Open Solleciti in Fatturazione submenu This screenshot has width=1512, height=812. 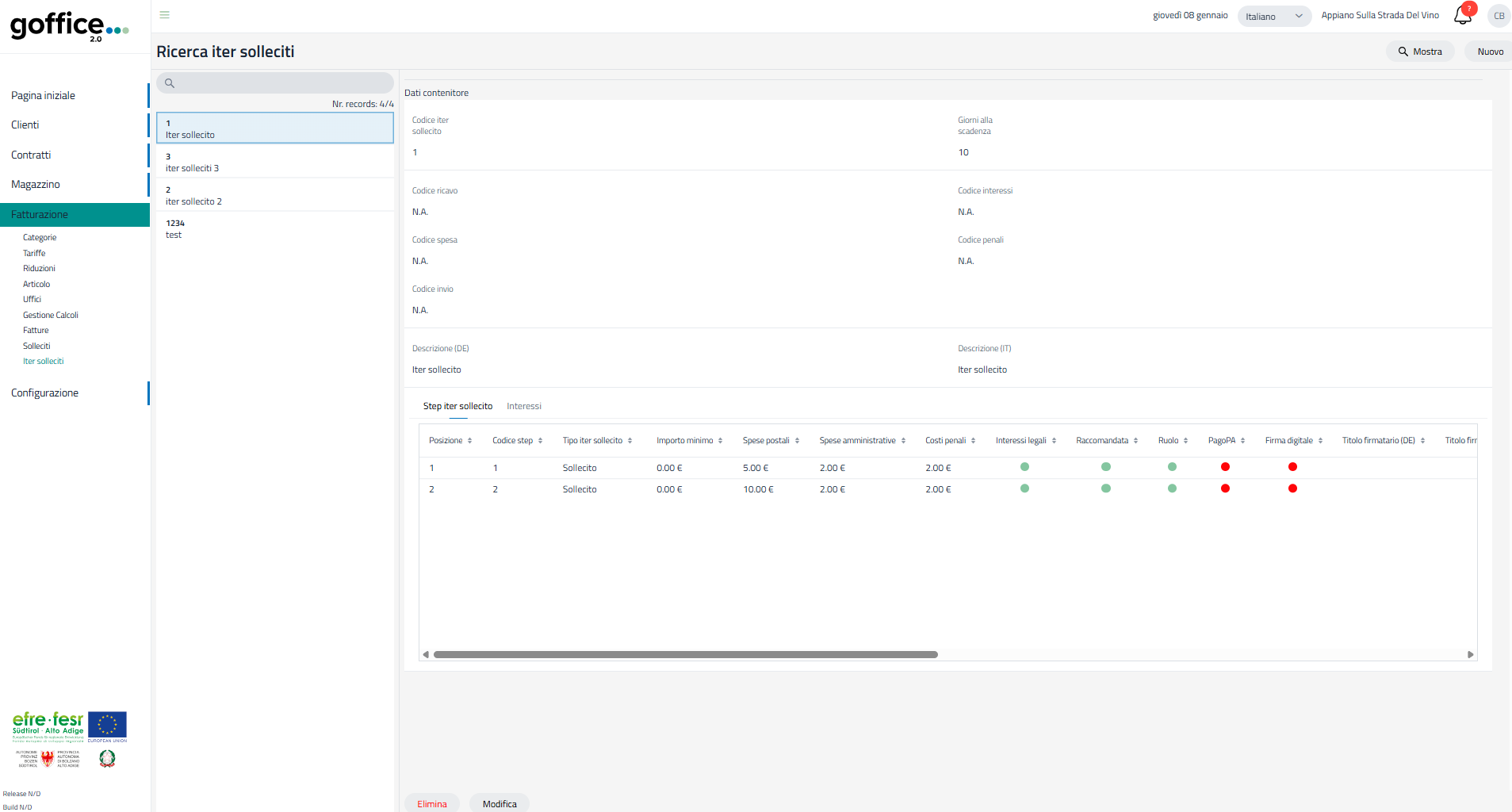tap(36, 347)
